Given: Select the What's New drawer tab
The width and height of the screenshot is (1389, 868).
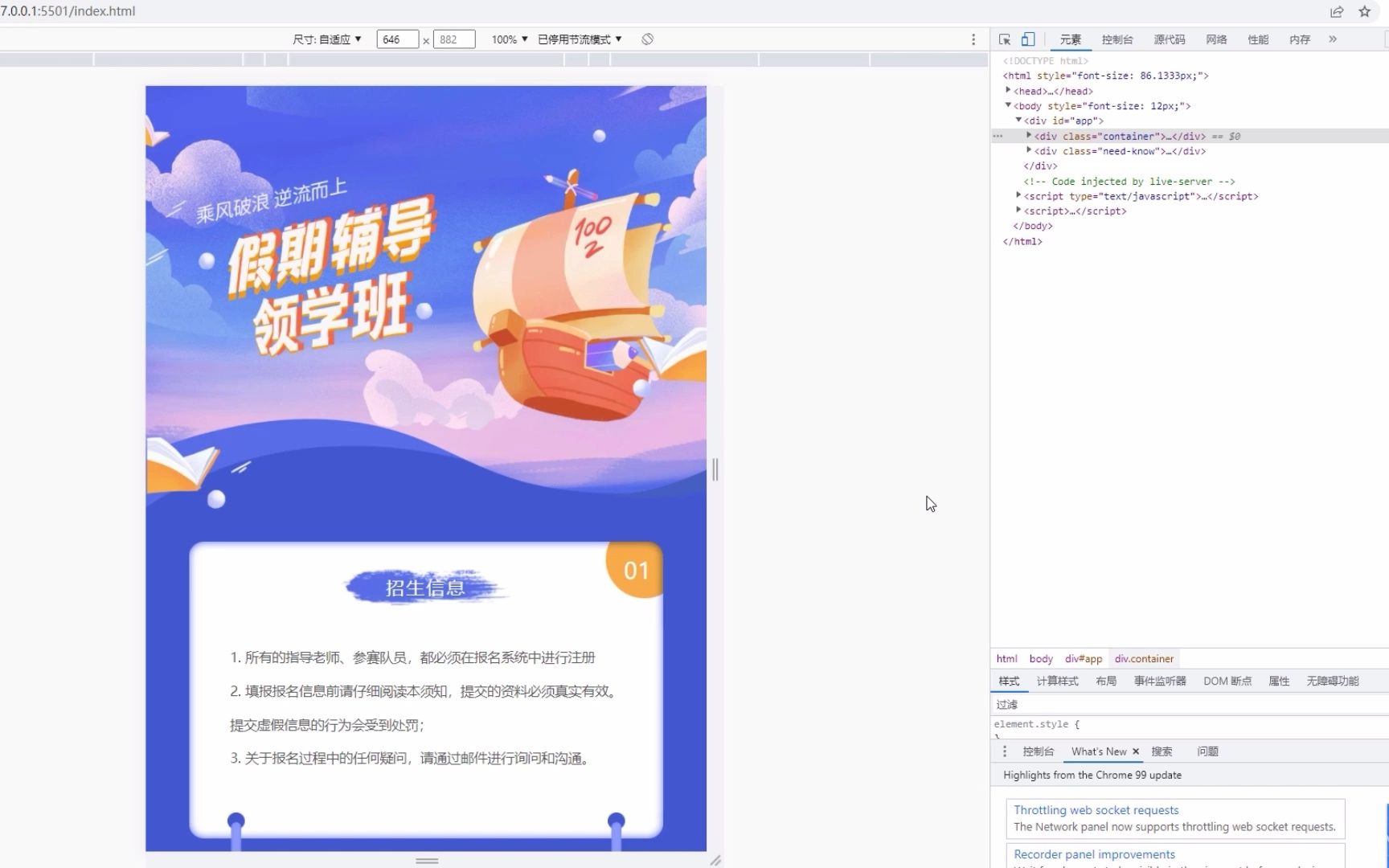Looking at the screenshot, I should (x=1098, y=751).
